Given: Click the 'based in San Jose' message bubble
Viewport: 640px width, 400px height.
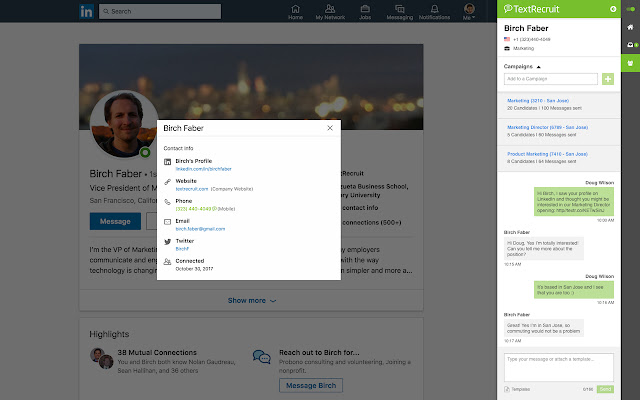Looking at the screenshot, I should (574, 290).
